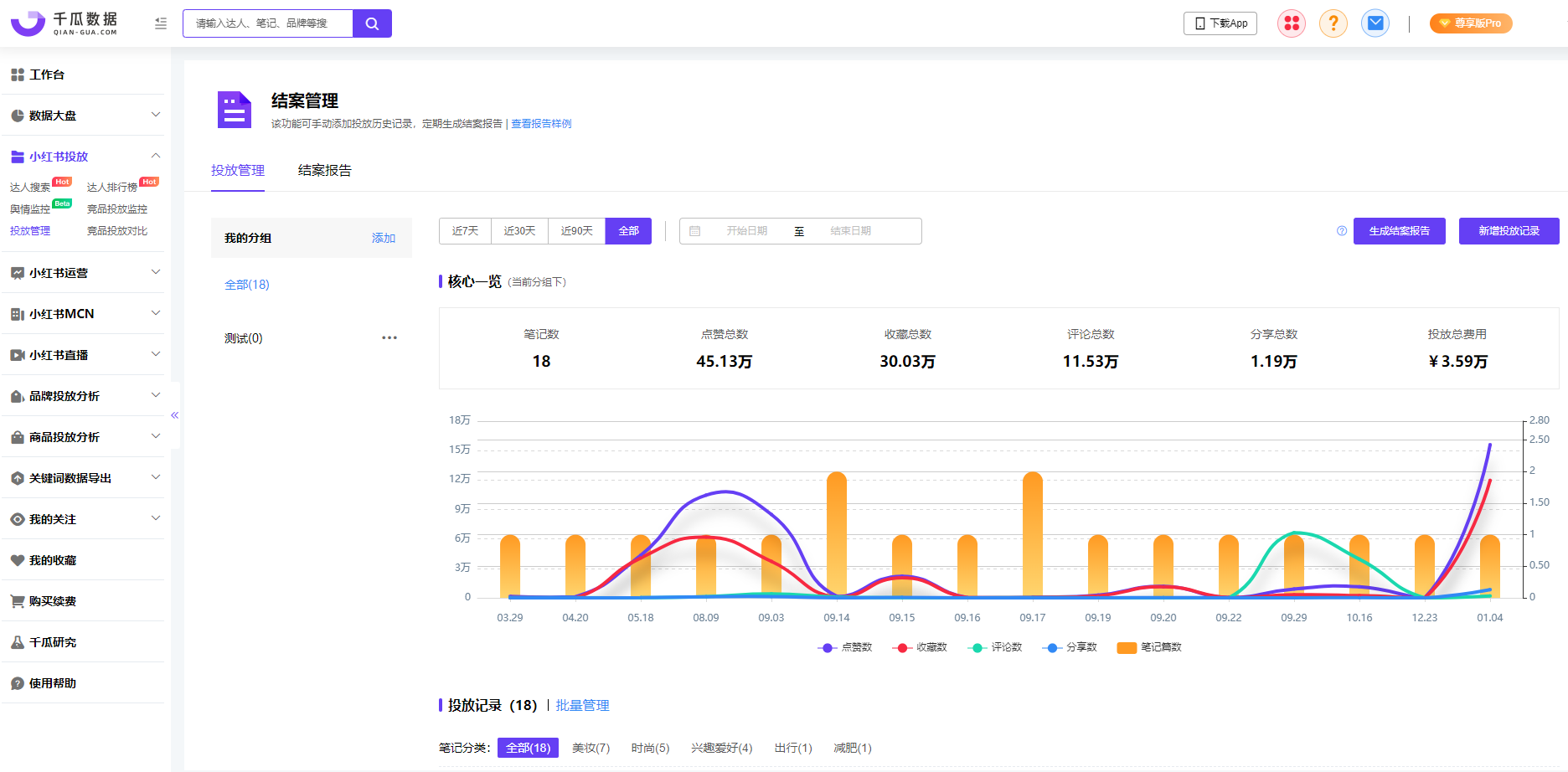Viewport: 1568px width, 772px height.
Task: Click the 数据大盘 pie chart icon
Action: click(18, 116)
